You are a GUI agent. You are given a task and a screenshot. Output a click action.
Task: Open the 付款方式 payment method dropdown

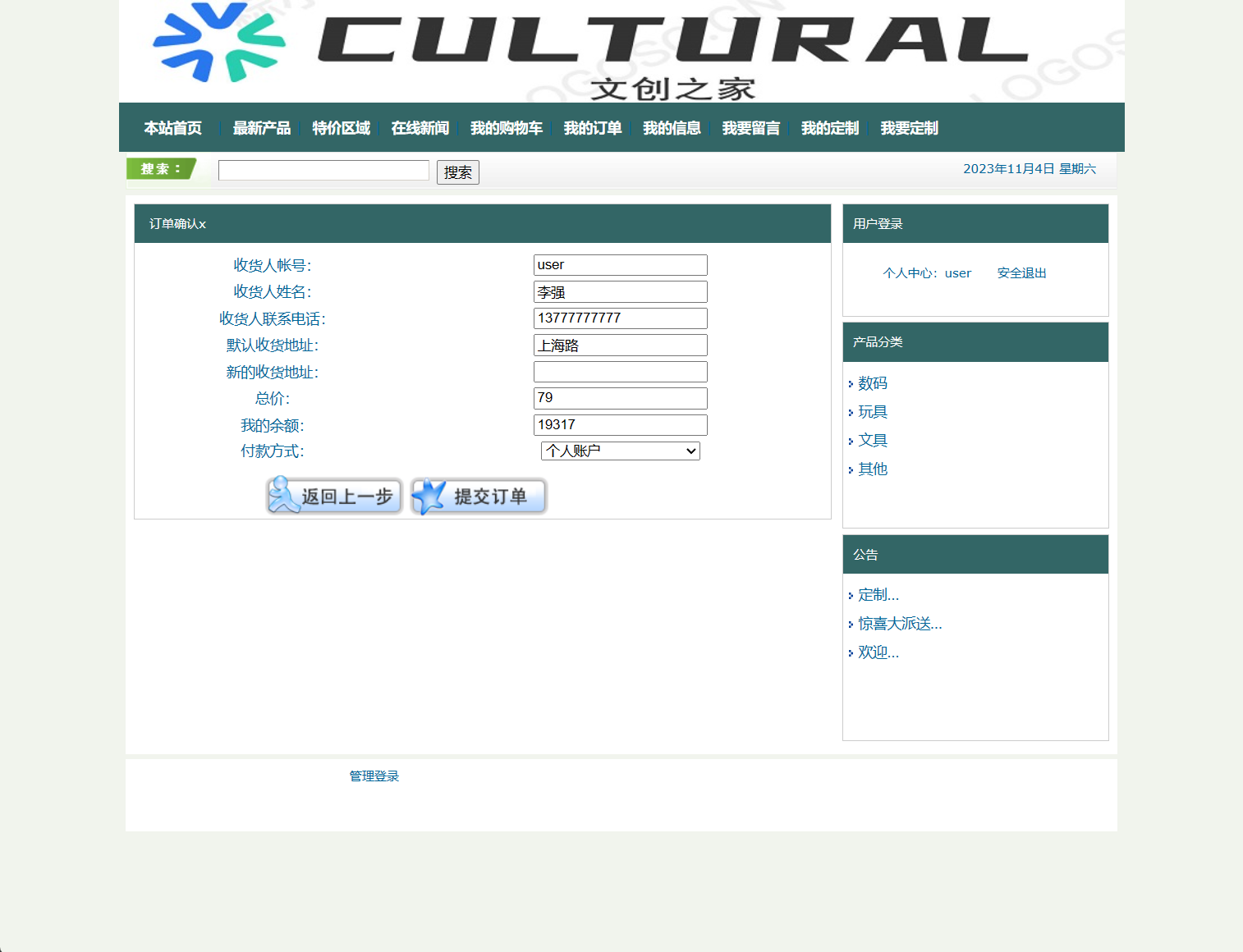690,451
